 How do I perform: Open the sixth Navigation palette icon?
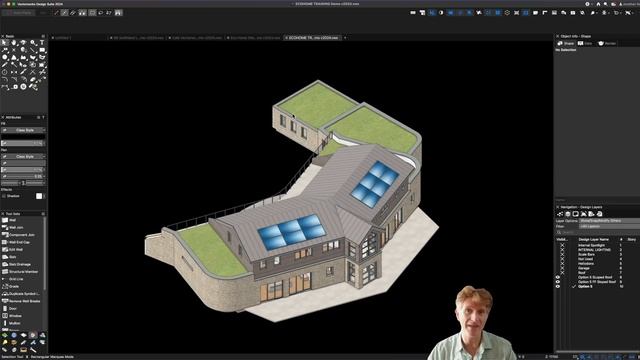coord(600,214)
